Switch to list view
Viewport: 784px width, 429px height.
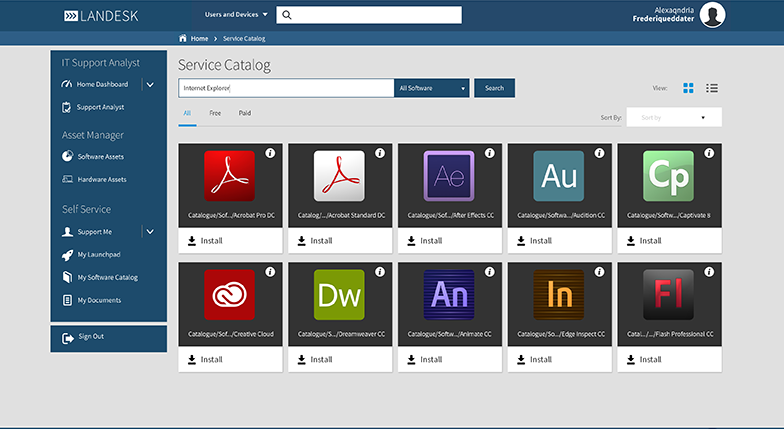point(712,88)
